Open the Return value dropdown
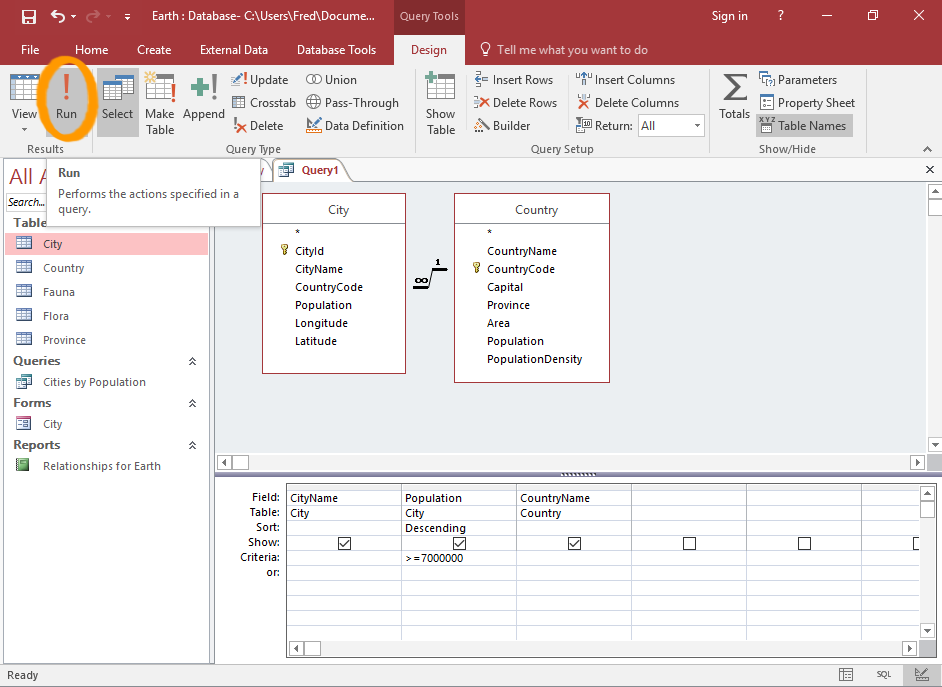 click(697, 126)
